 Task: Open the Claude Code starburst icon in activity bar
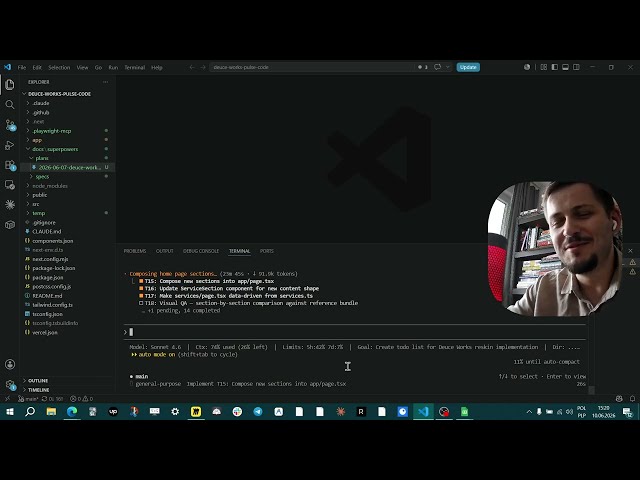point(10,204)
